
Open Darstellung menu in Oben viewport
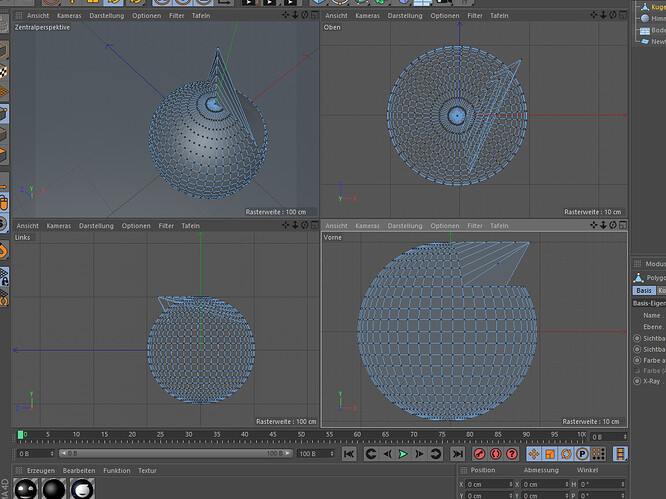point(405,16)
